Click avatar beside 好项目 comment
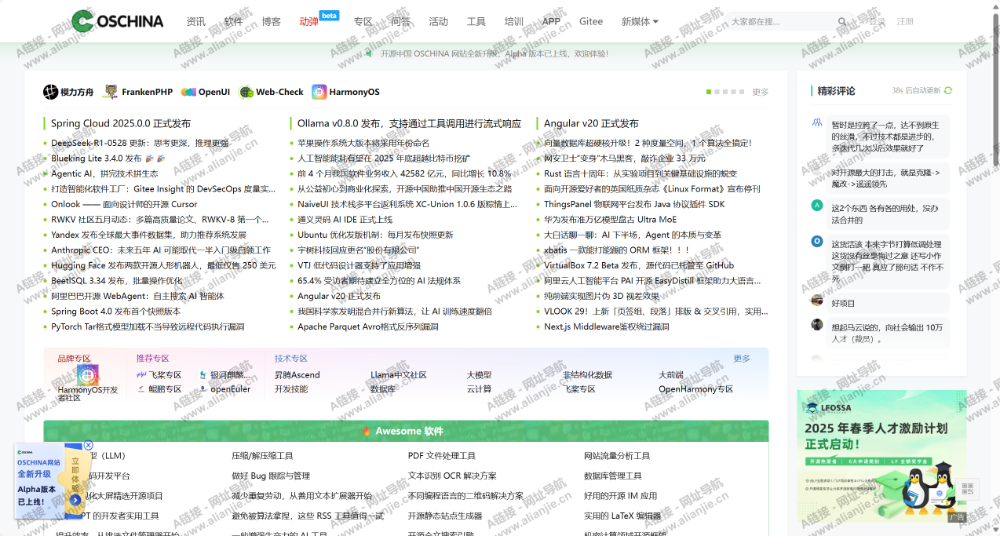Image resolution: width=1000 pixels, height=536 pixels. [817, 300]
